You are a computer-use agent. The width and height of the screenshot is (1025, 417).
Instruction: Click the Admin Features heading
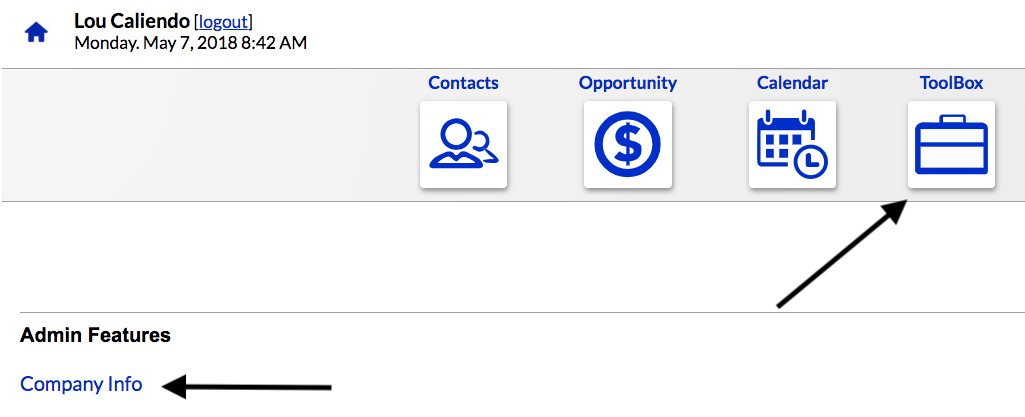click(95, 335)
